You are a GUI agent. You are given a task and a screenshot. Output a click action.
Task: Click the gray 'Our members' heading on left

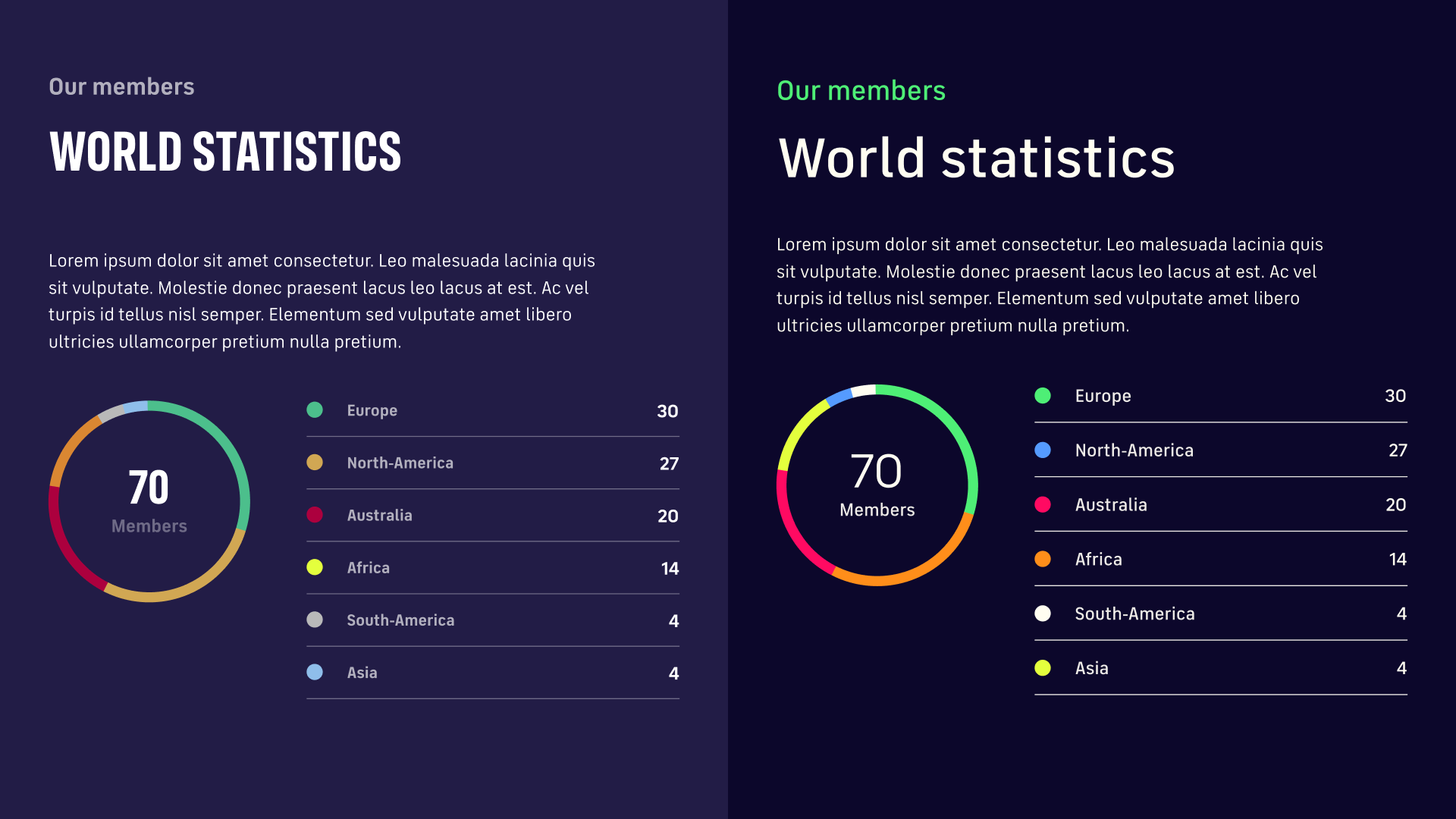click(121, 87)
